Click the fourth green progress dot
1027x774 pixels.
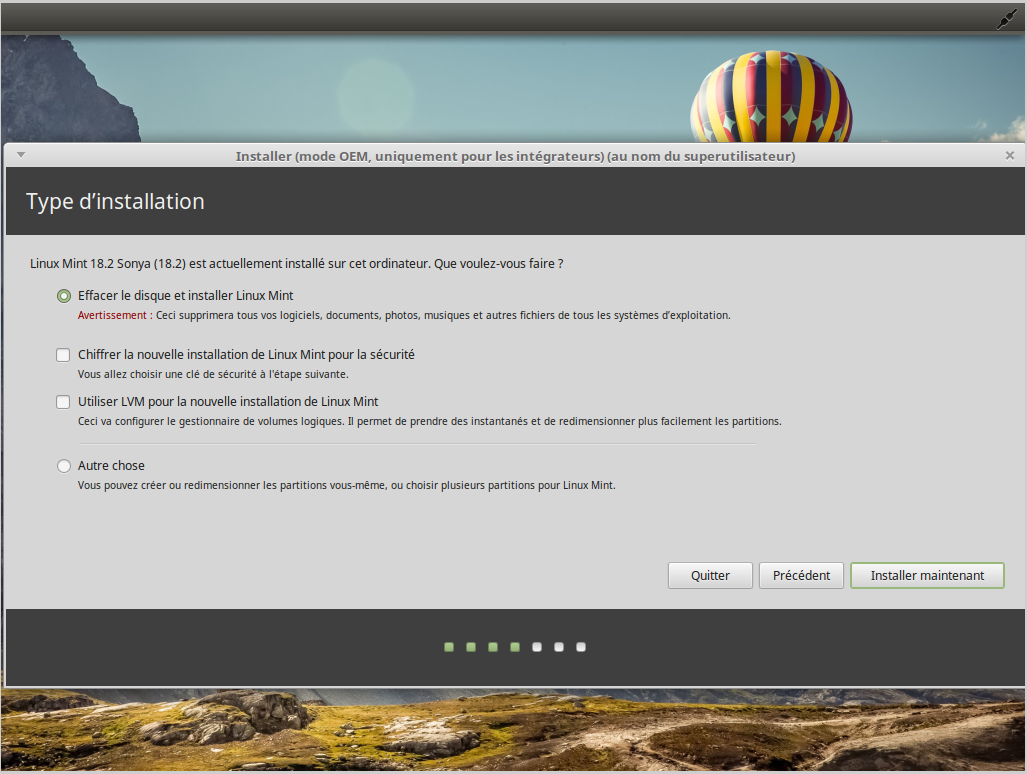[515, 647]
